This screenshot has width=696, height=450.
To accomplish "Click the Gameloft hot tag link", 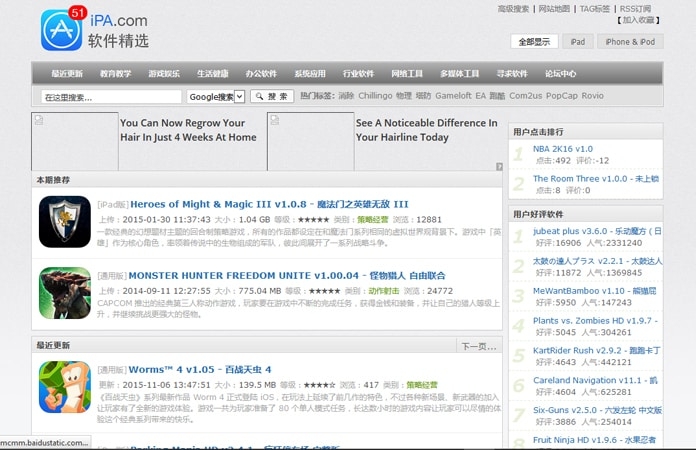I will (x=453, y=96).
